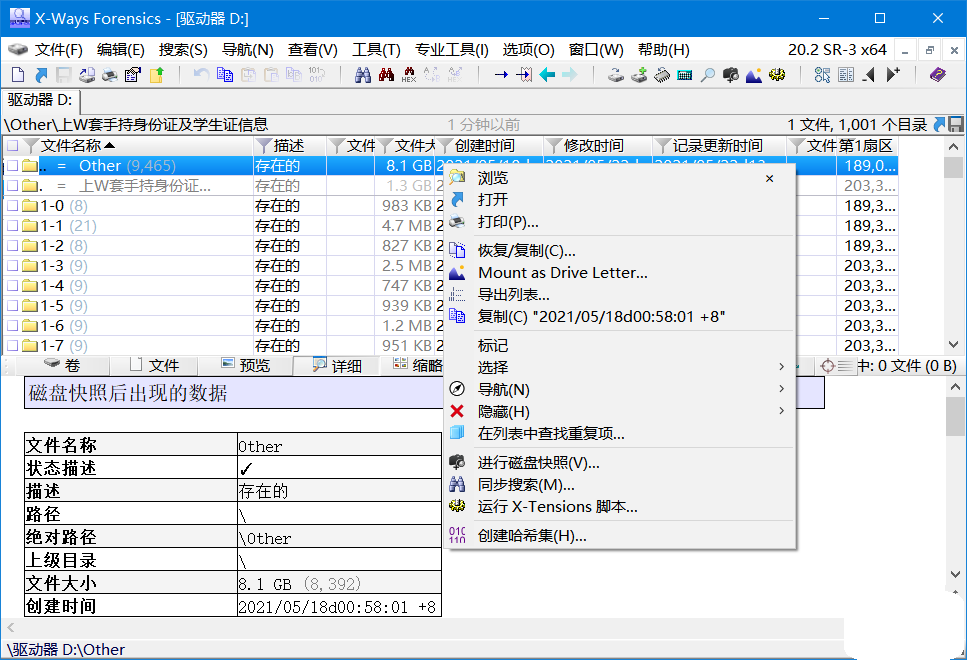Click the Go To Offset arrow icon
Screen dimensions: 967x660
pyautogui.click(x=501, y=75)
